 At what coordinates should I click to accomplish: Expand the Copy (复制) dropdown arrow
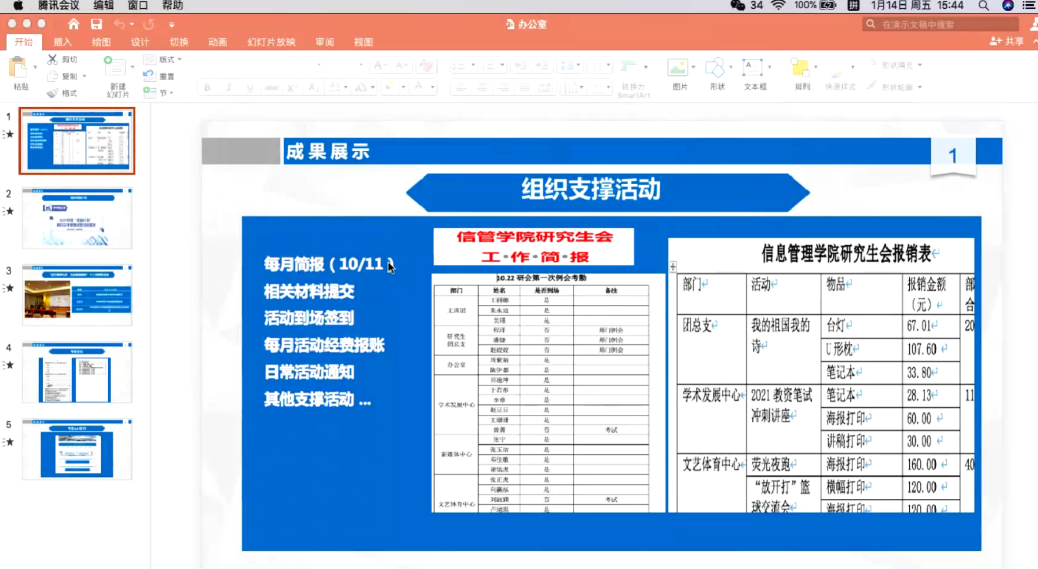[x=84, y=76]
